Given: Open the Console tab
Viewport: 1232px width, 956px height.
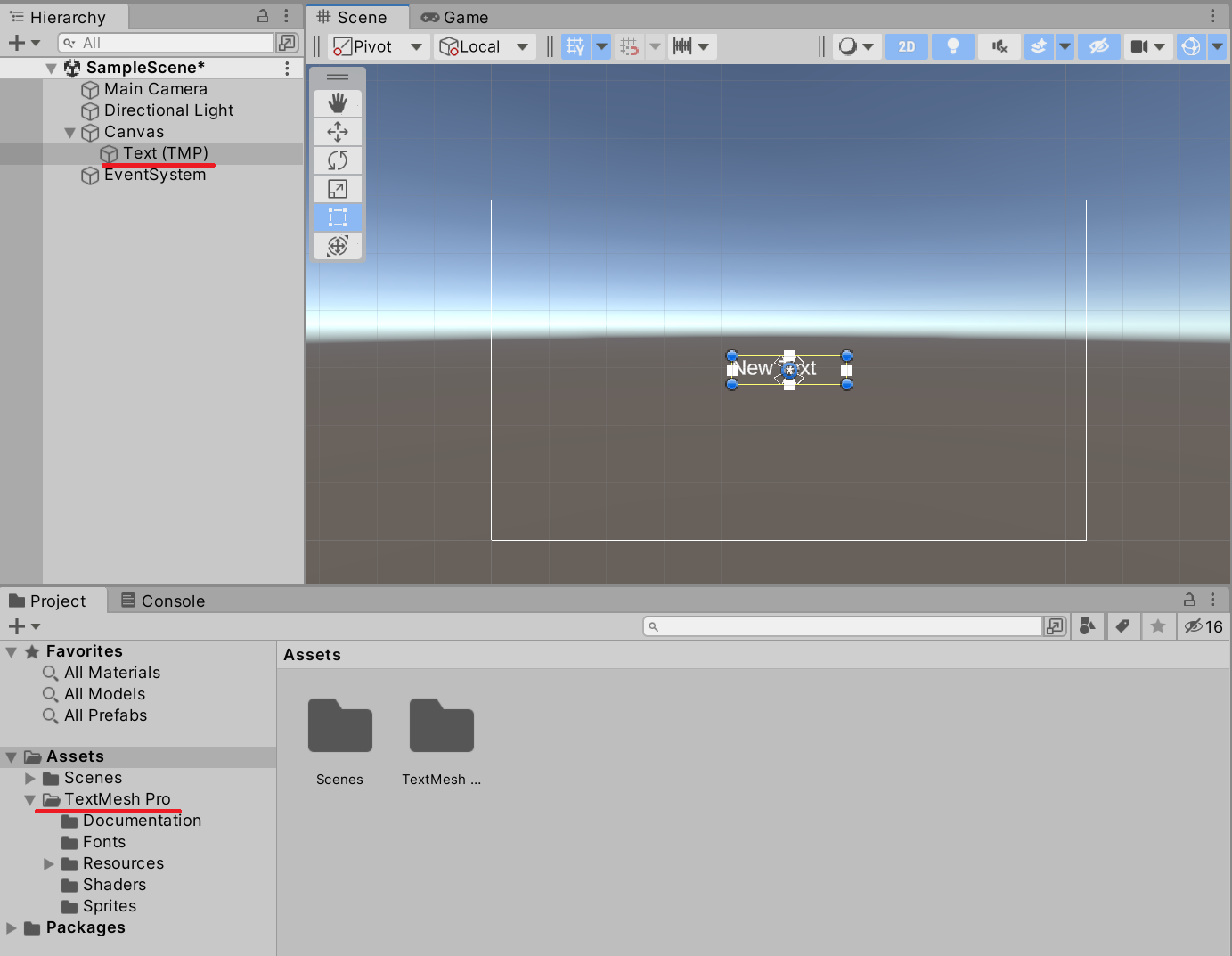Looking at the screenshot, I should pyautogui.click(x=163, y=601).
